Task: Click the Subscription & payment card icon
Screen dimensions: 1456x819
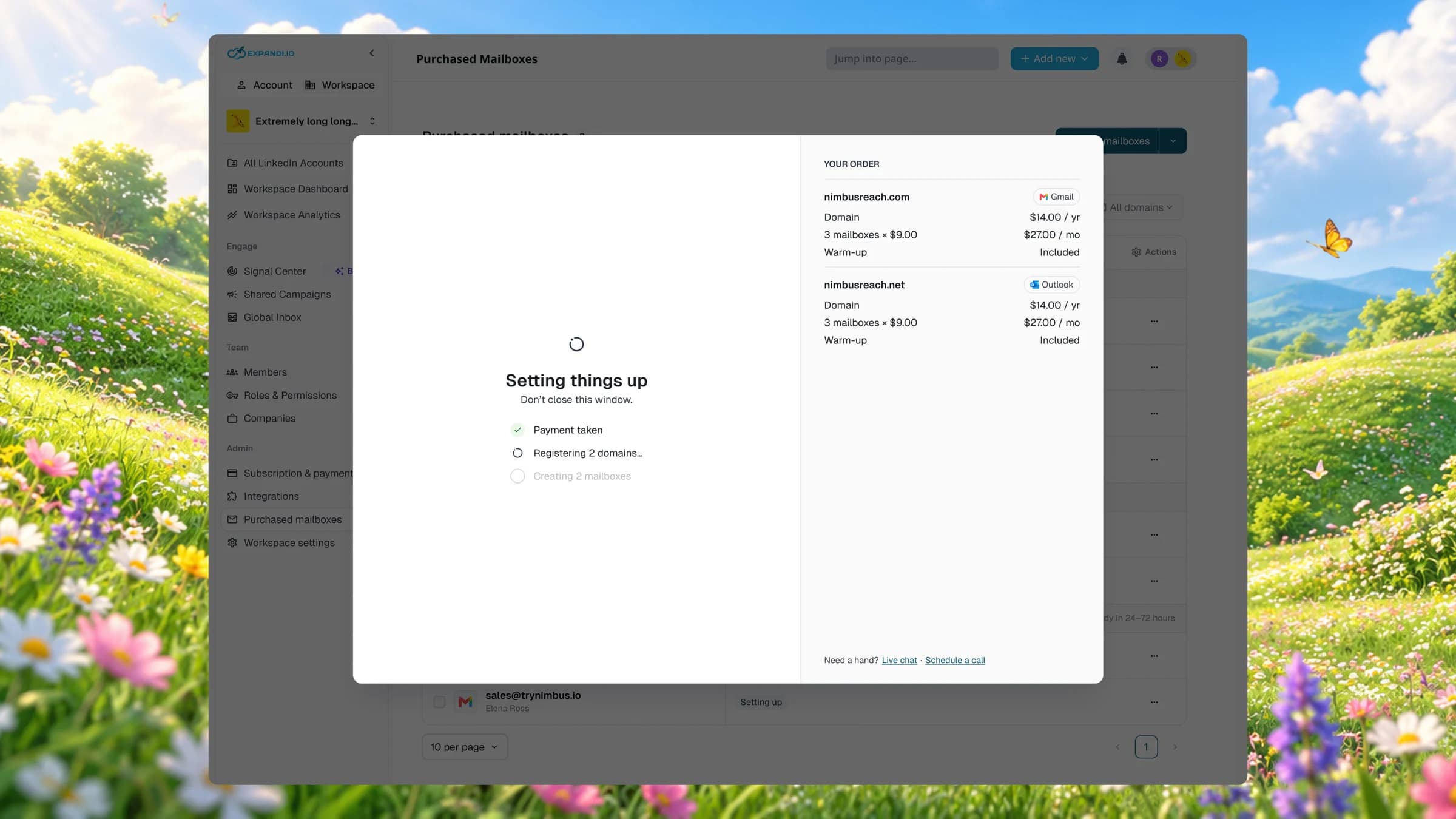Action: point(232,473)
